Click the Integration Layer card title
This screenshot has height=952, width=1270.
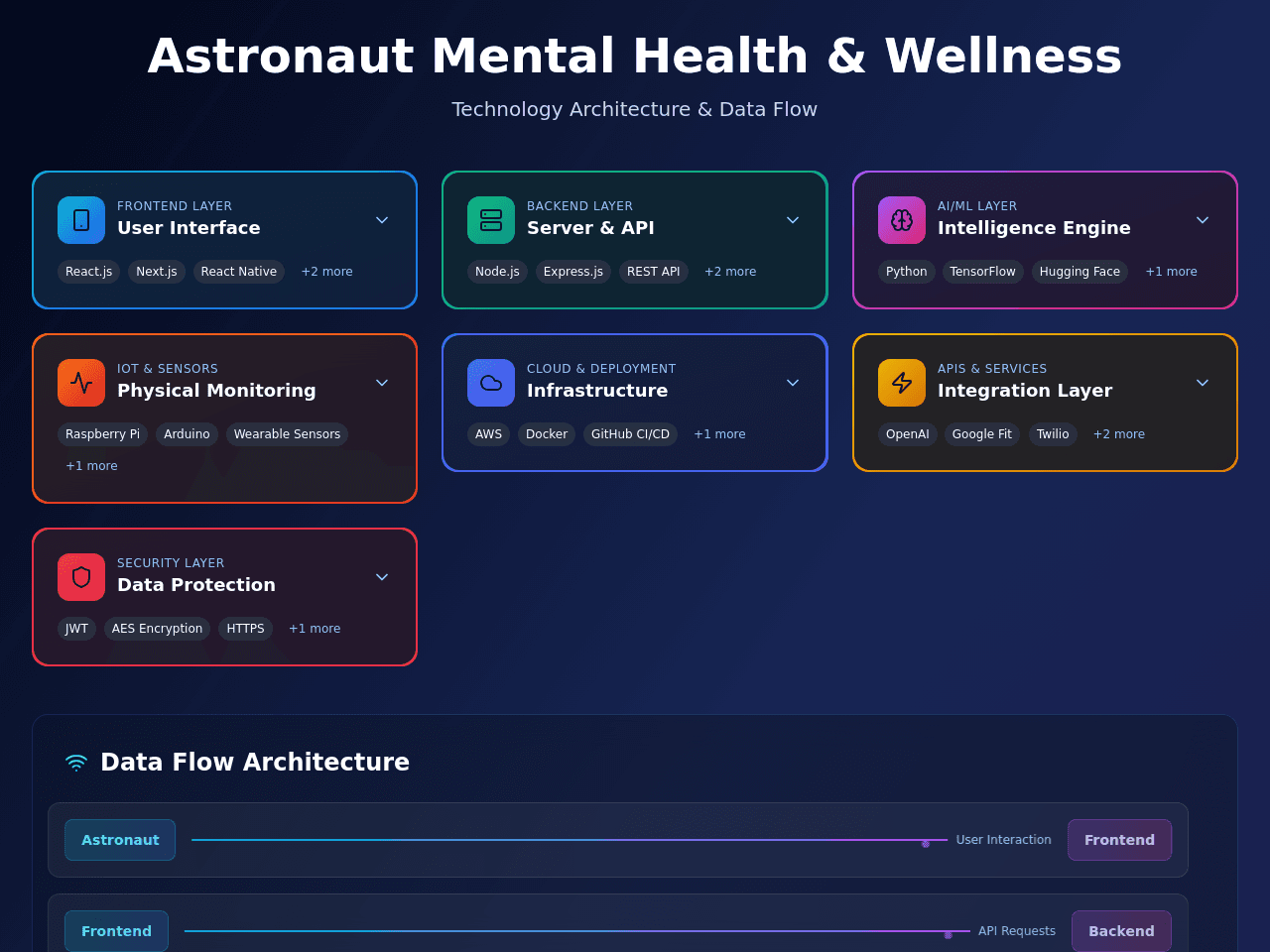[x=1025, y=391]
